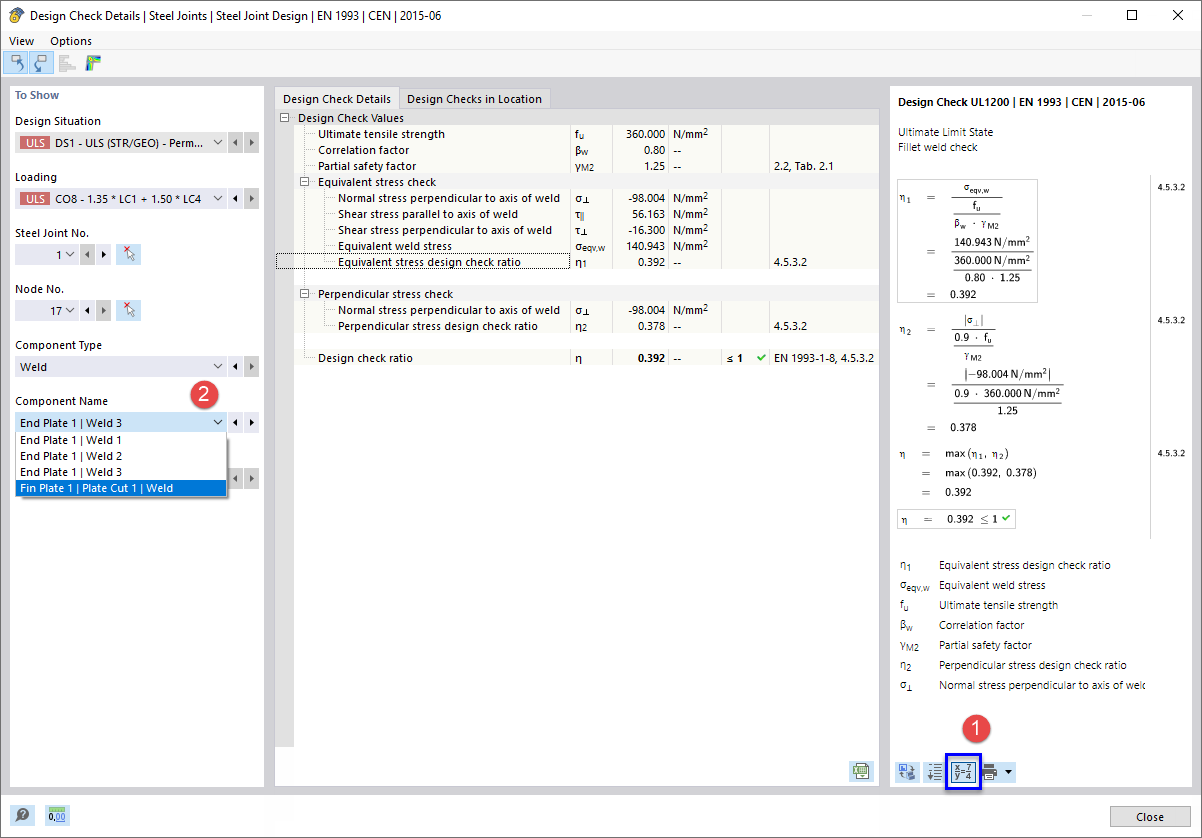The image size is (1202, 838).
Task: Click the 56.163 shear stress value
Action: 649,214
